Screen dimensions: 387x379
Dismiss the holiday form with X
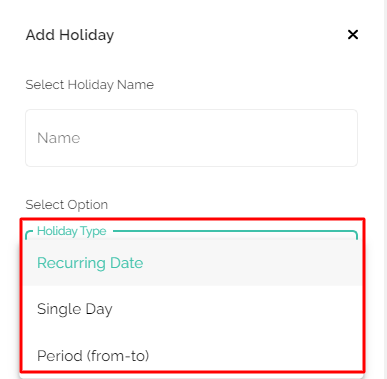[353, 35]
